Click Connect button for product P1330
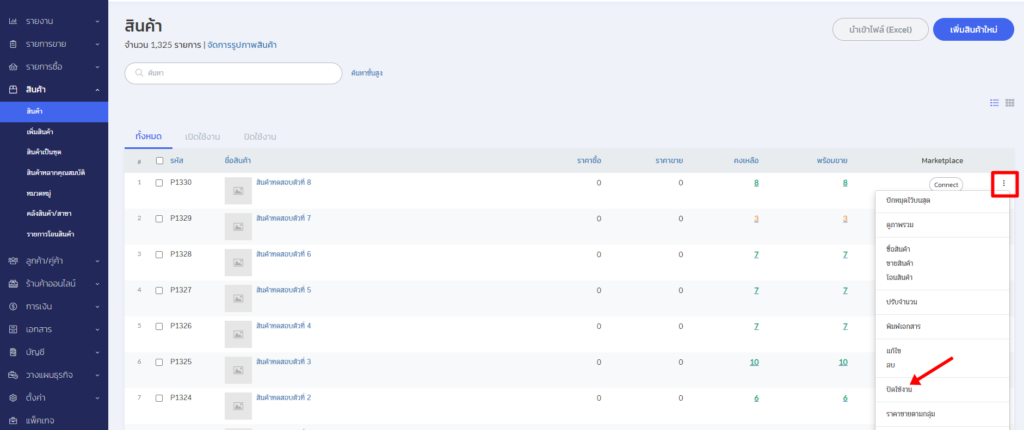The width and height of the screenshot is (1024, 430). pyautogui.click(x=945, y=184)
